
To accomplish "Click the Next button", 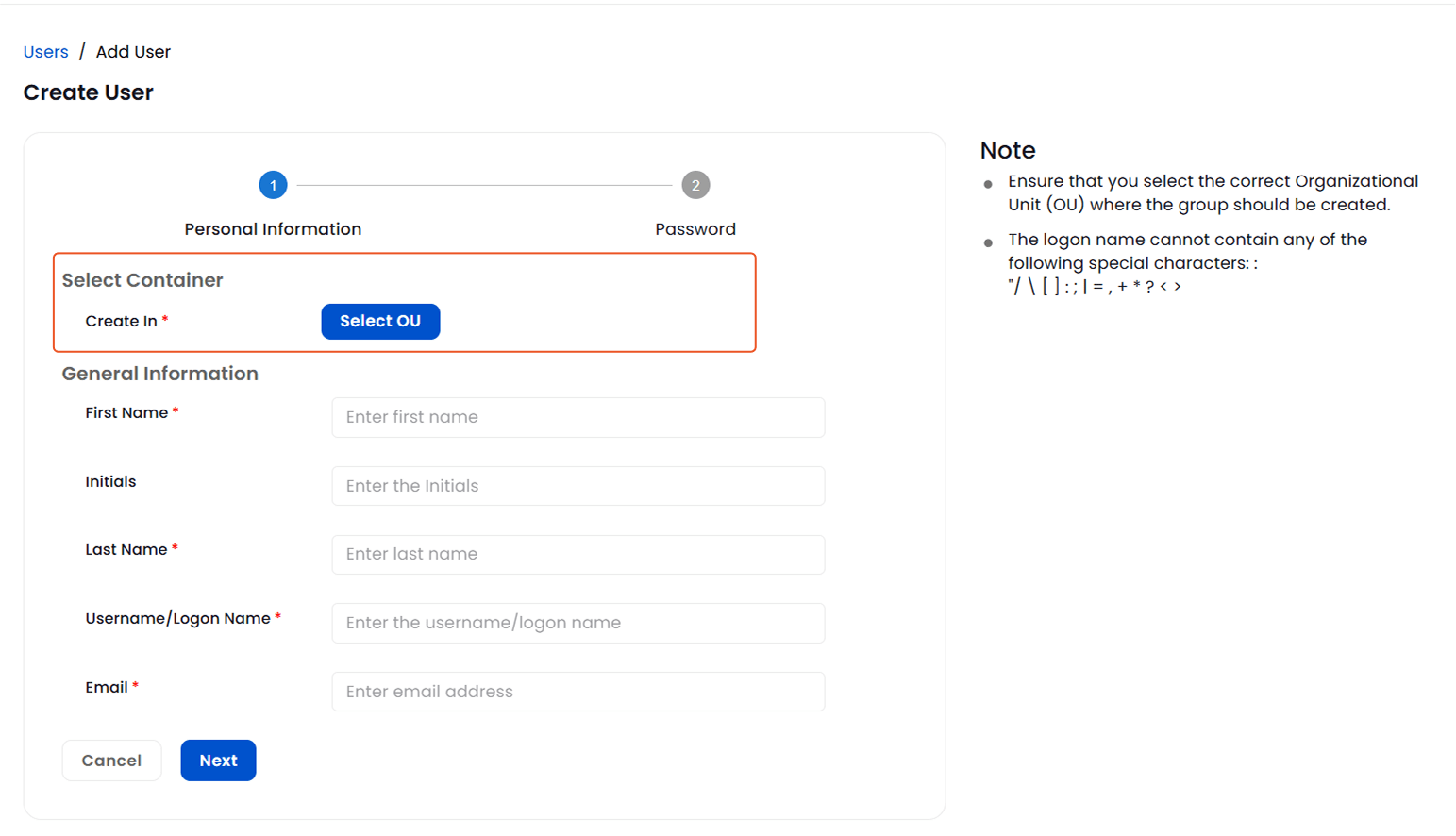I will [x=218, y=760].
